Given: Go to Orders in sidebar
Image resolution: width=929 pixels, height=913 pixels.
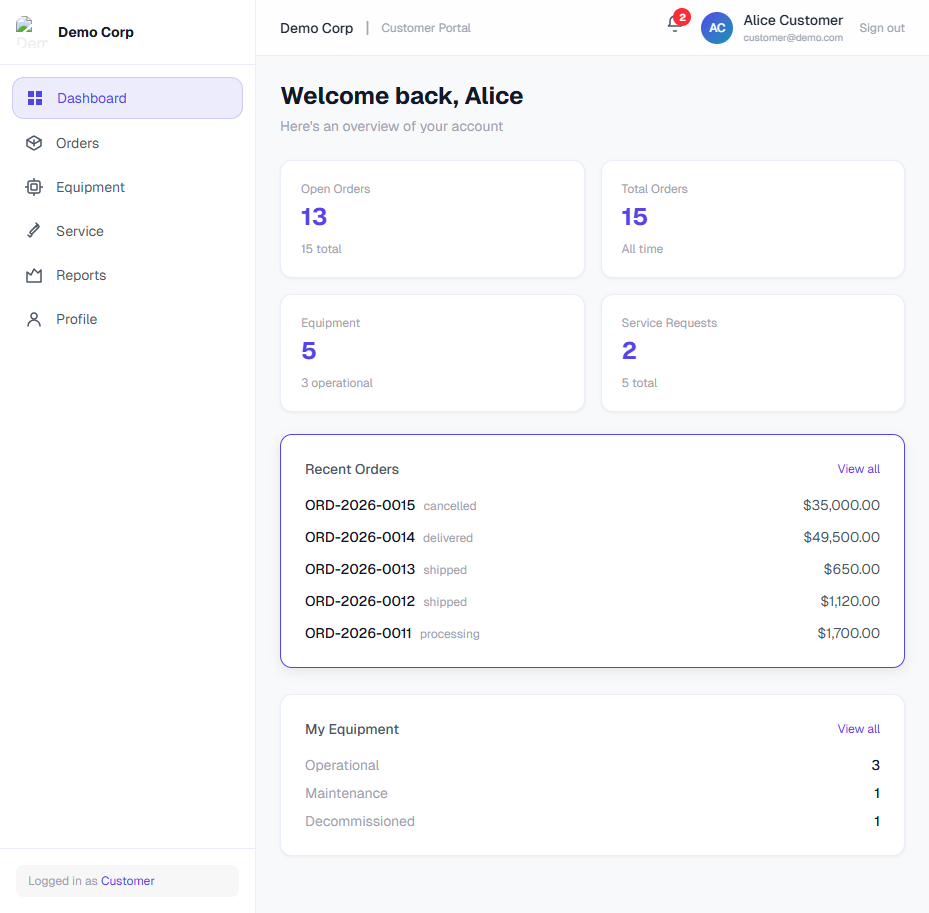Looking at the screenshot, I should tap(127, 143).
